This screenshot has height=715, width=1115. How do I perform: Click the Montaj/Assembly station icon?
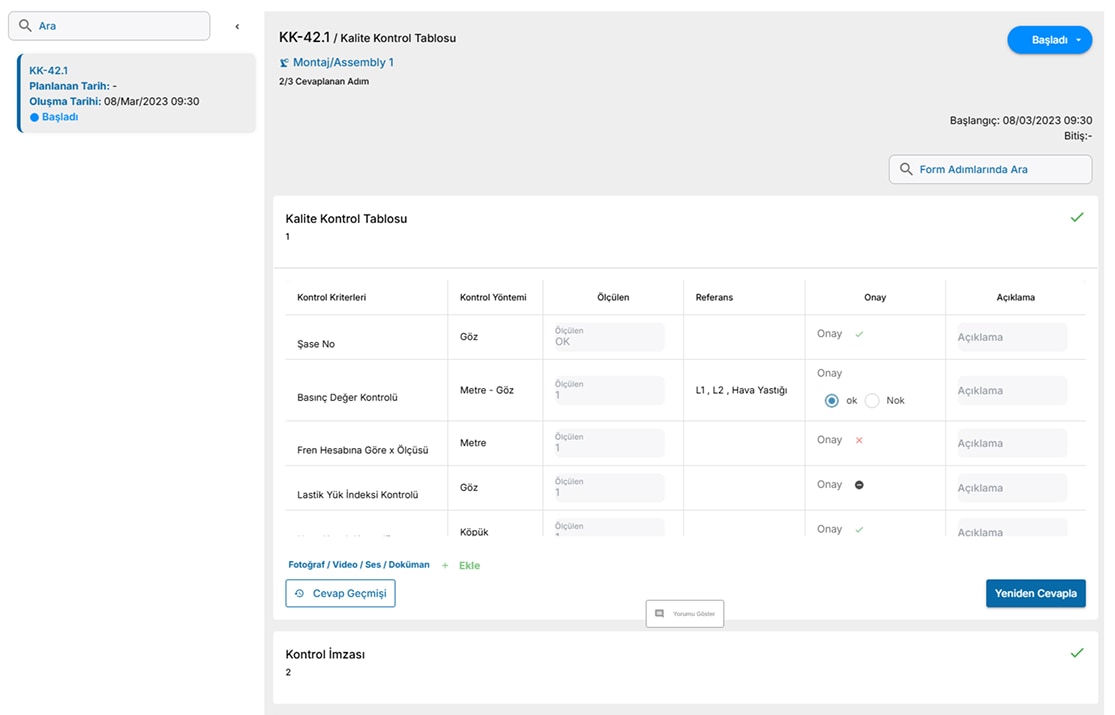tap(284, 63)
